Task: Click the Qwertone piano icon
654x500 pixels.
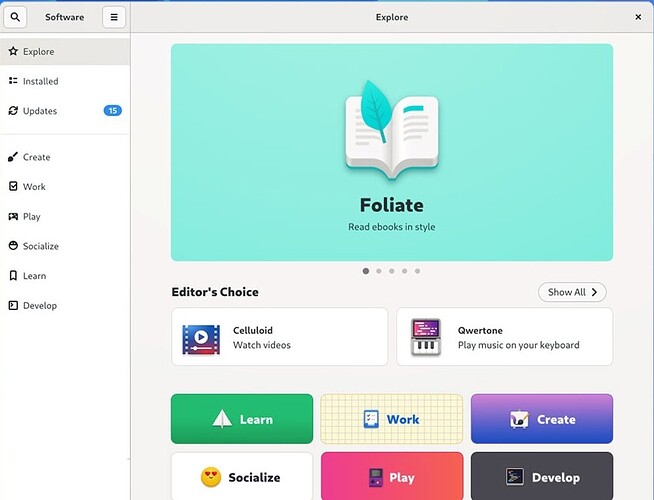Action: (x=426, y=337)
